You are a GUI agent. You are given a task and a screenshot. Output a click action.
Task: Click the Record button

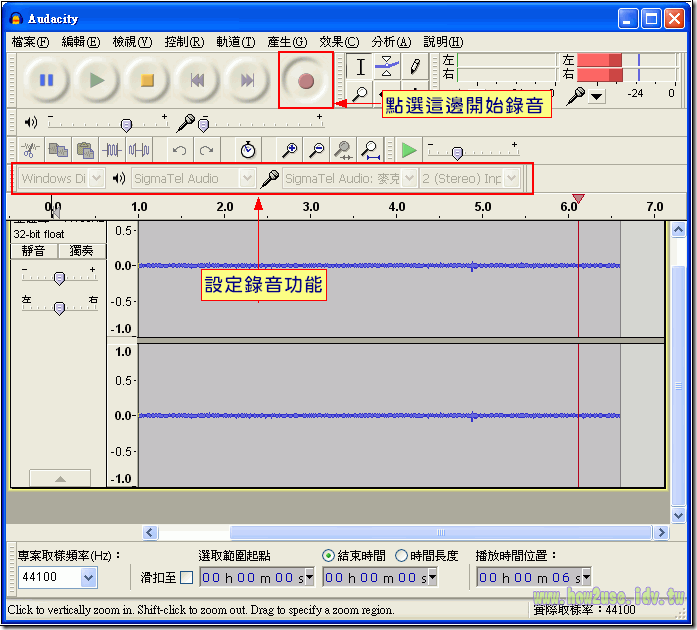[306, 80]
